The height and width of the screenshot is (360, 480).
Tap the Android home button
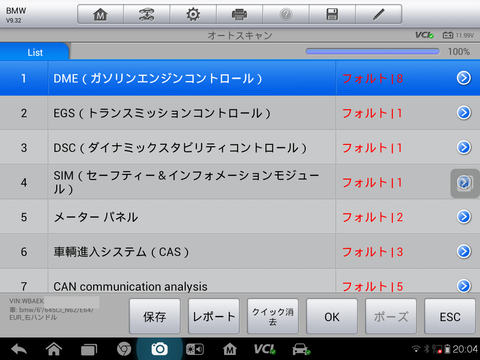(54, 349)
